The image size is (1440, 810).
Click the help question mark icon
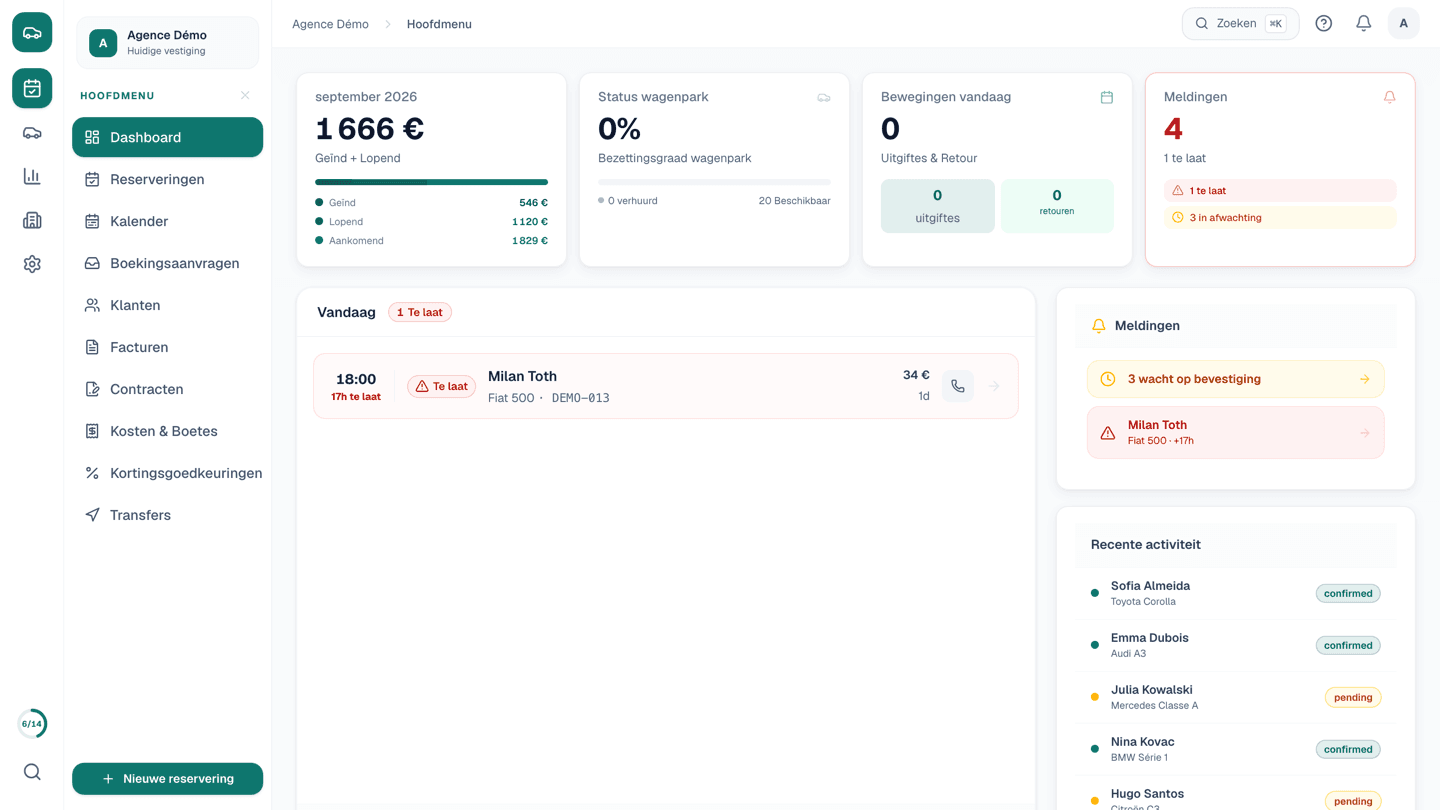(1323, 23)
